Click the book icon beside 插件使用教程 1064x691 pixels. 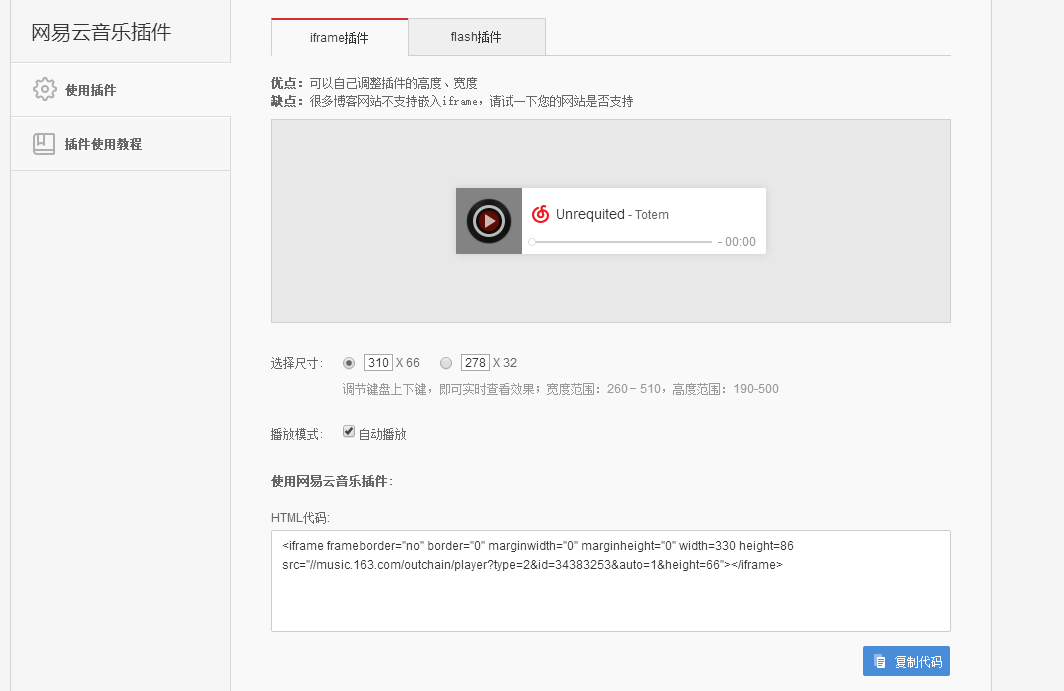coord(44,144)
